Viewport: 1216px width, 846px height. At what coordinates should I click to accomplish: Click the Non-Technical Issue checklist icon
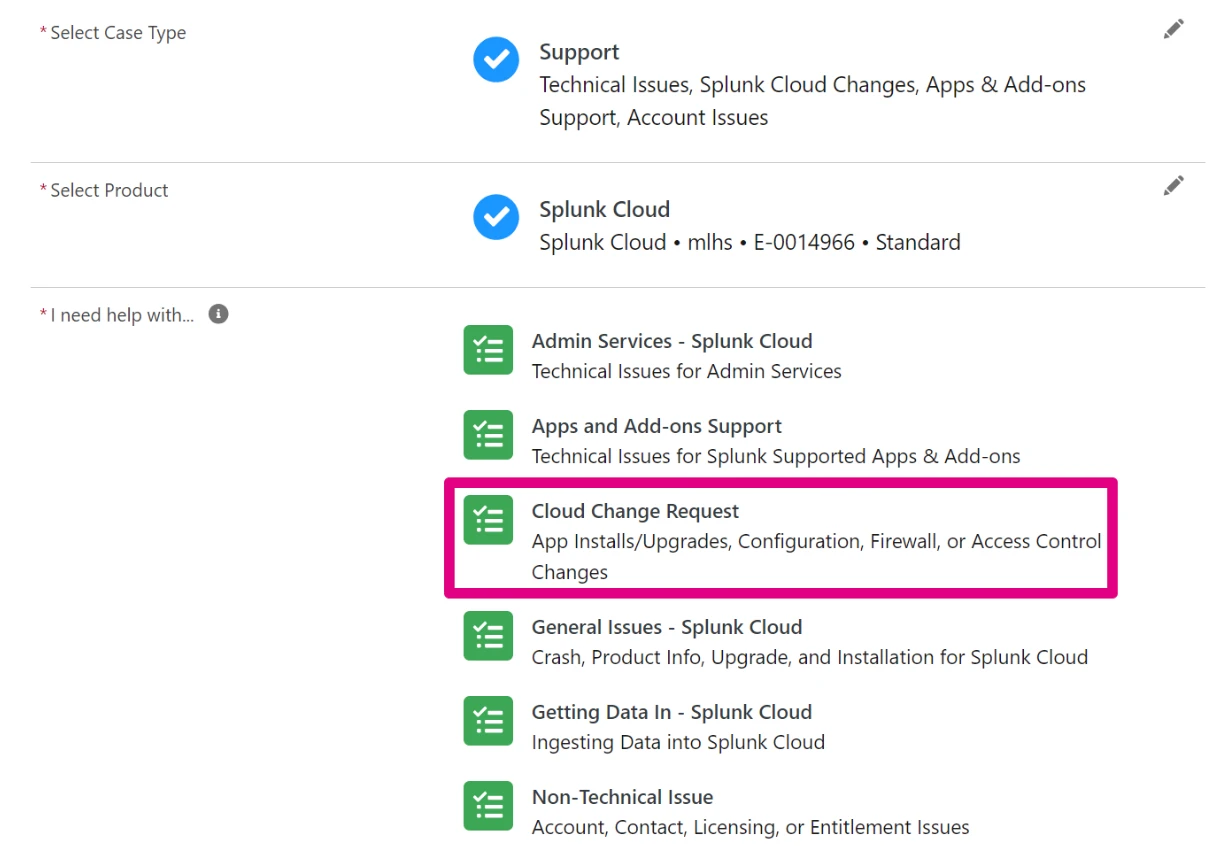pyautogui.click(x=488, y=806)
